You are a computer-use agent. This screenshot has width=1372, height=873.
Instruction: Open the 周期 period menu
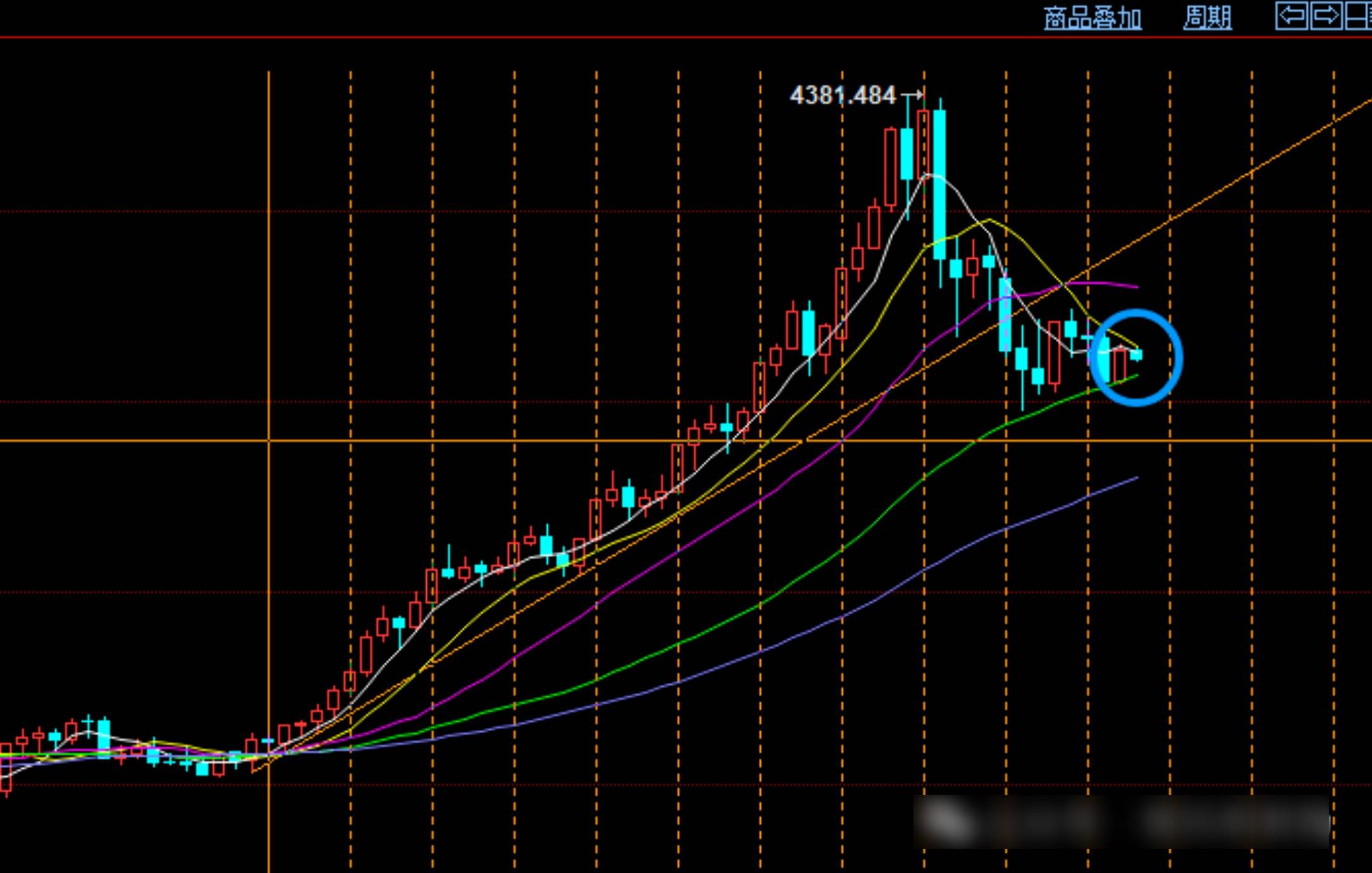(1207, 18)
